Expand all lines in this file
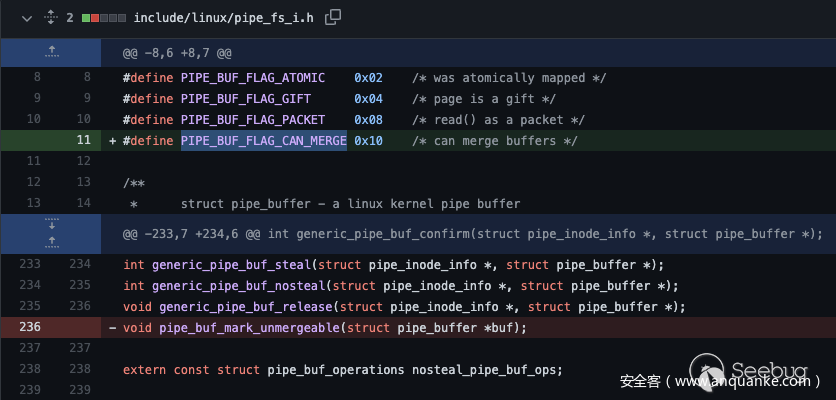This screenshot has height=400, width=836. (x=48, y=17)
